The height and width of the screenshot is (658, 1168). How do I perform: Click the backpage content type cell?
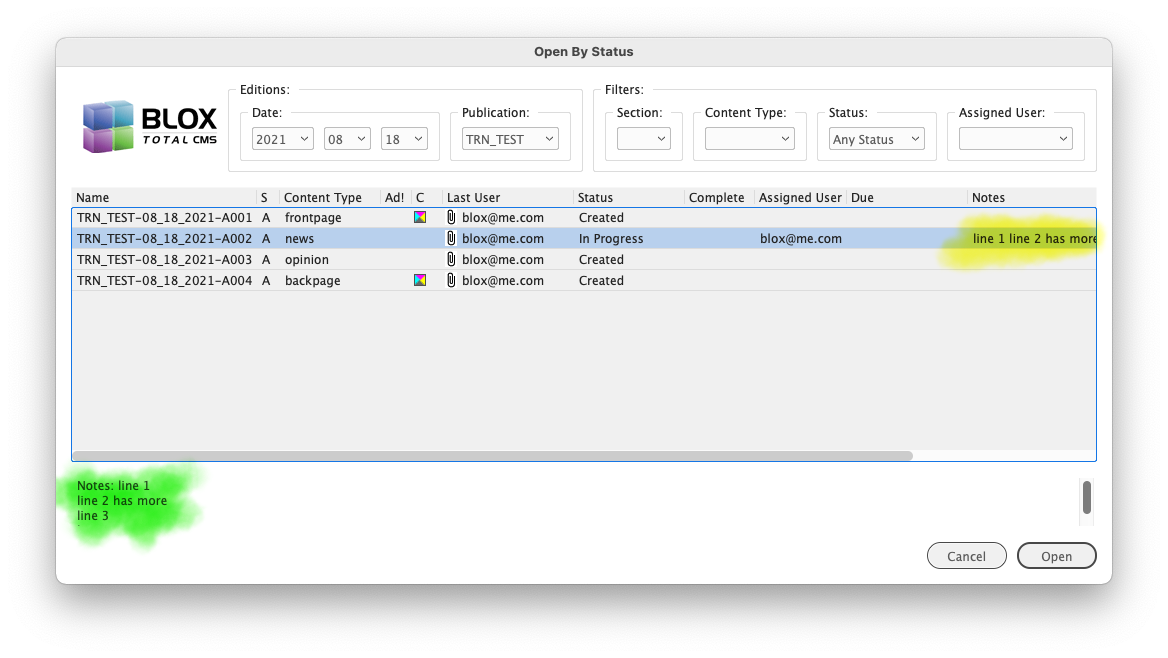(312, 280)
